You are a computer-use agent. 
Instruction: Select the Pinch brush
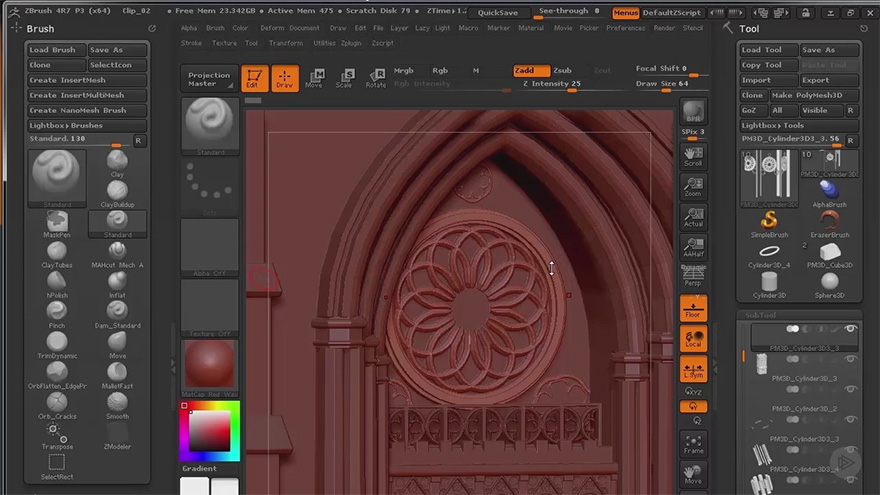57,315
